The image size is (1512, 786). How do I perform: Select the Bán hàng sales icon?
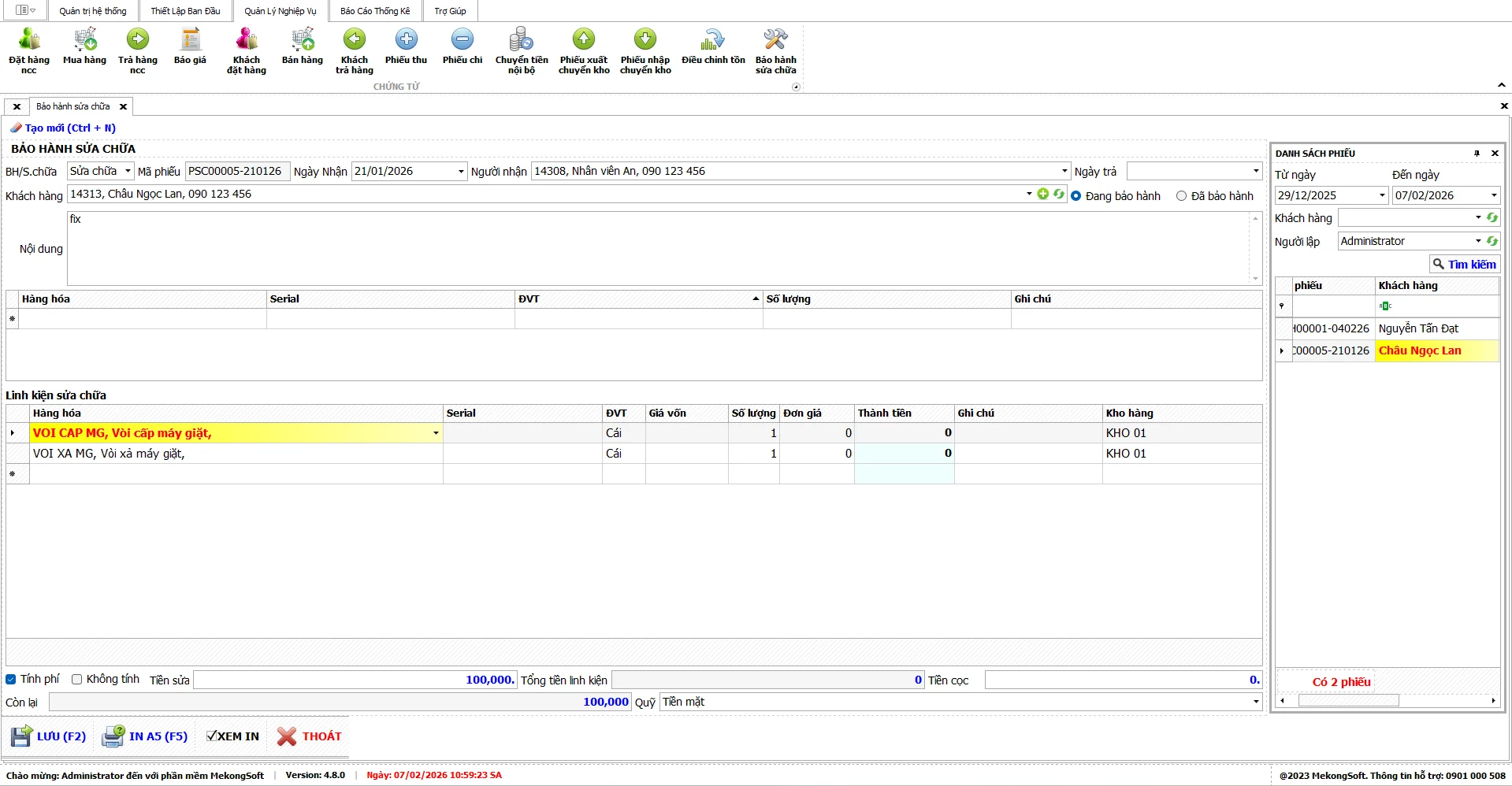pos(303,41)
